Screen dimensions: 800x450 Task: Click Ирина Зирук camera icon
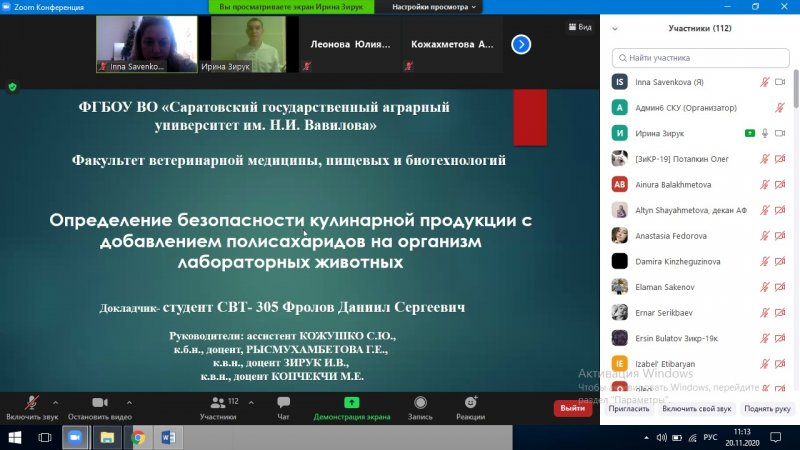pos(780,133)
